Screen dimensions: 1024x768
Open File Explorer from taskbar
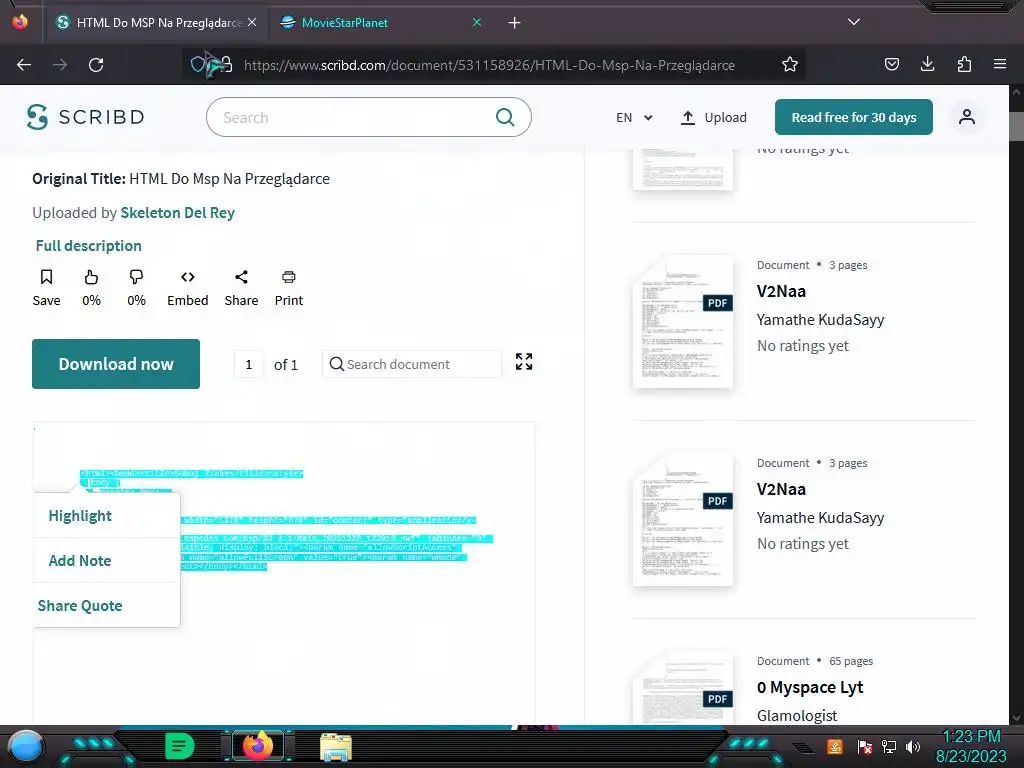click(336, 747)
